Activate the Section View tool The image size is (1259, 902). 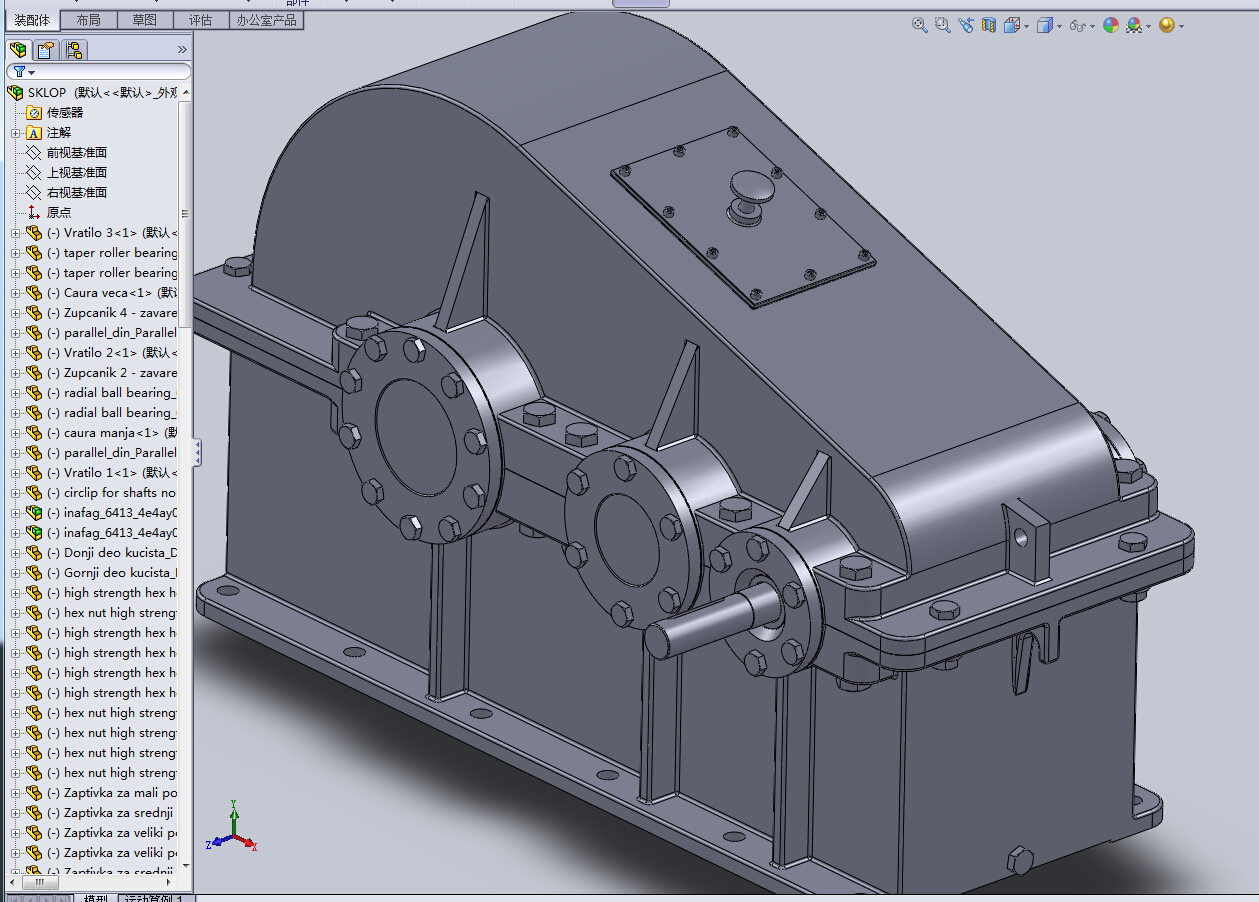click(989, 25)
